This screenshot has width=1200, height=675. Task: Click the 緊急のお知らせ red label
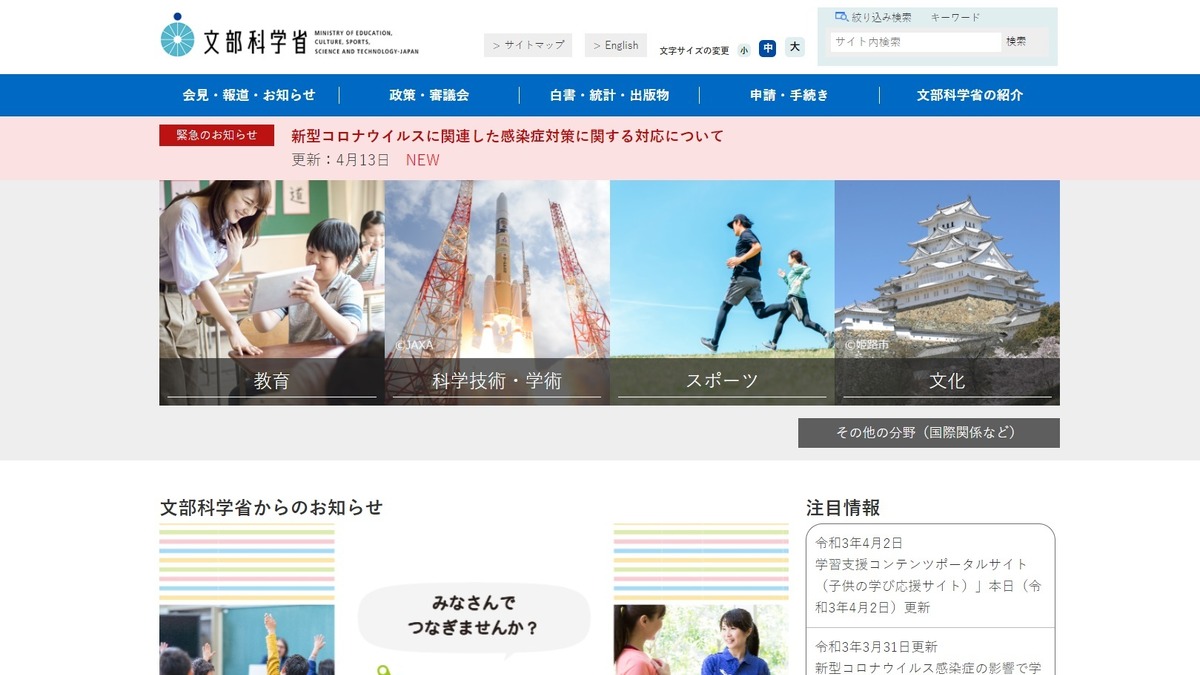(216, 135)
